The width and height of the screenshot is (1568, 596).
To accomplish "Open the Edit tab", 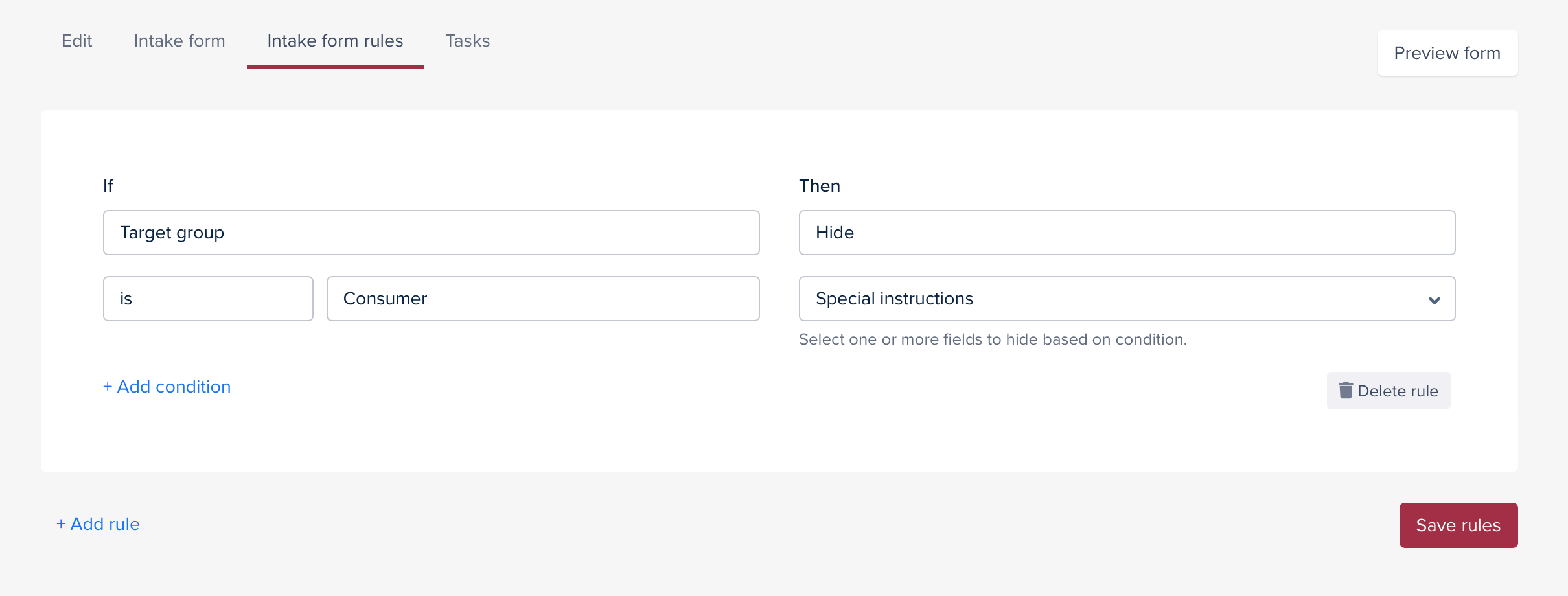I will click(77, 40).
